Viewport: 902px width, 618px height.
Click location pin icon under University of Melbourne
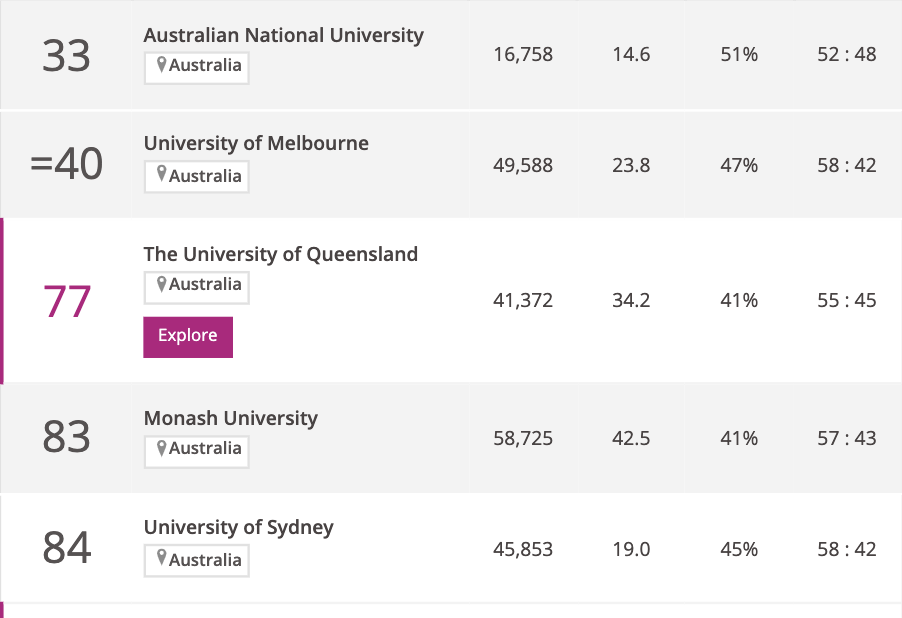coord(162,176)
